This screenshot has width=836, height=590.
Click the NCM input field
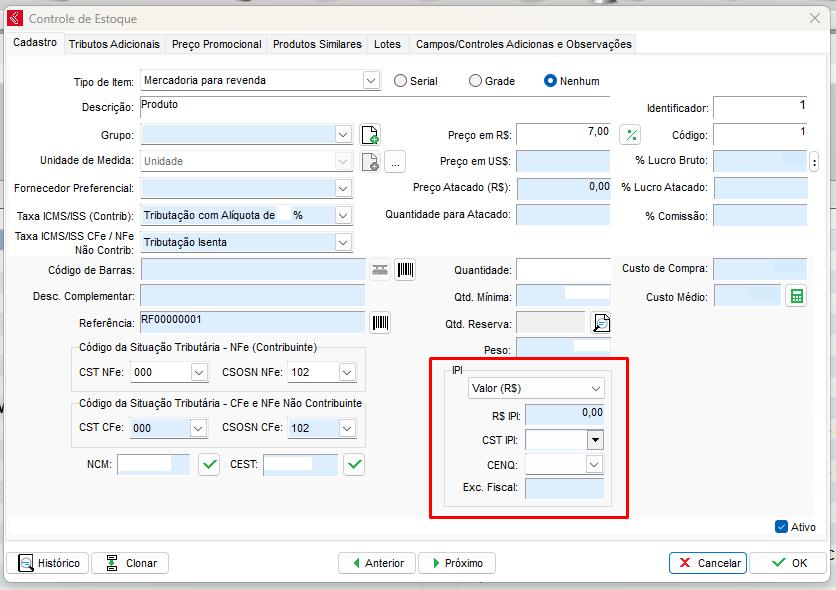154,465
